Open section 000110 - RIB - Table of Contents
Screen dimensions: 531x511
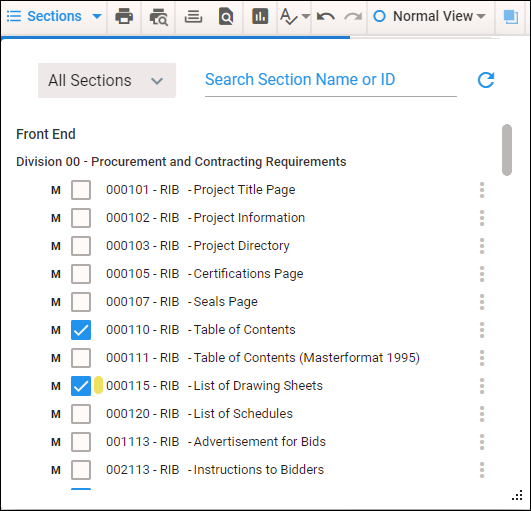201,330
